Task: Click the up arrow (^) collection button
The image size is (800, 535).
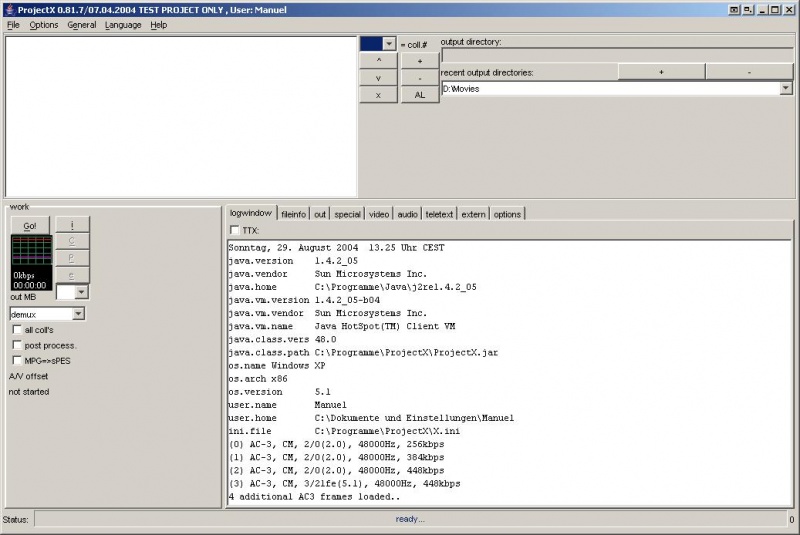Action: click(378, 61)
